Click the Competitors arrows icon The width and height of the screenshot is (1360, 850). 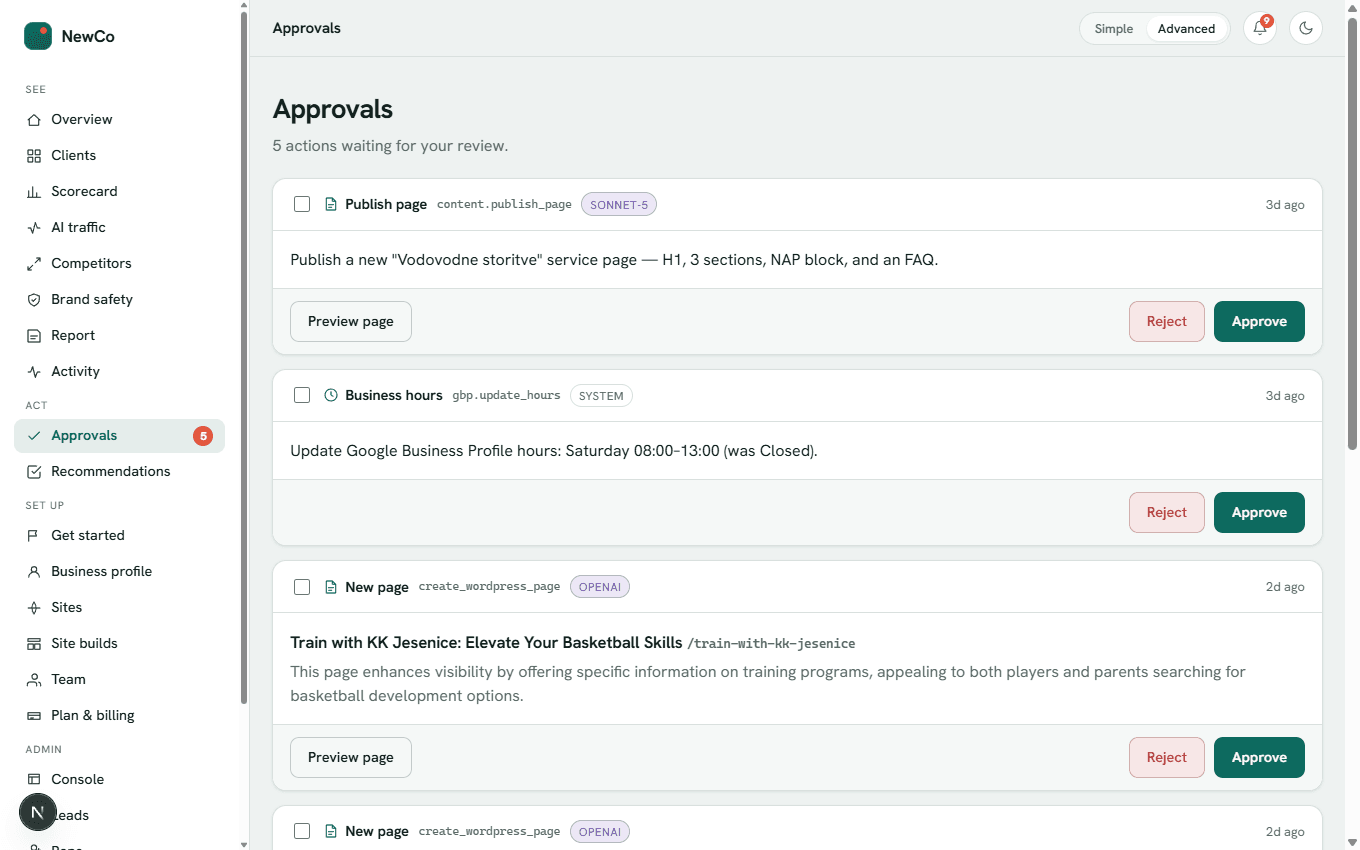(x=34, y=263)
